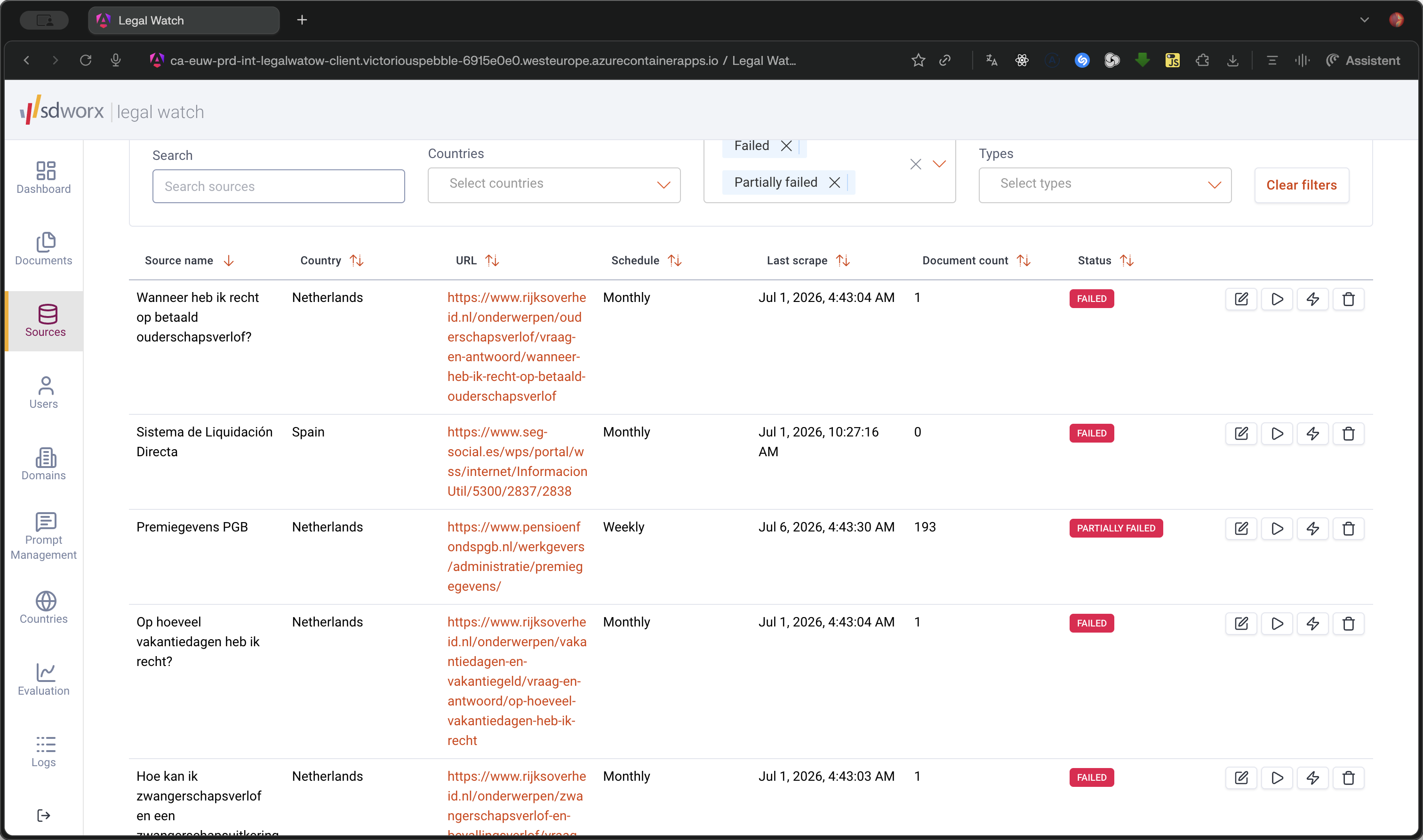This screenshot has height=840, width=1423.
Task: Open the browser downloads icon
Action: pyautogui.click(x=1232, y=60)
